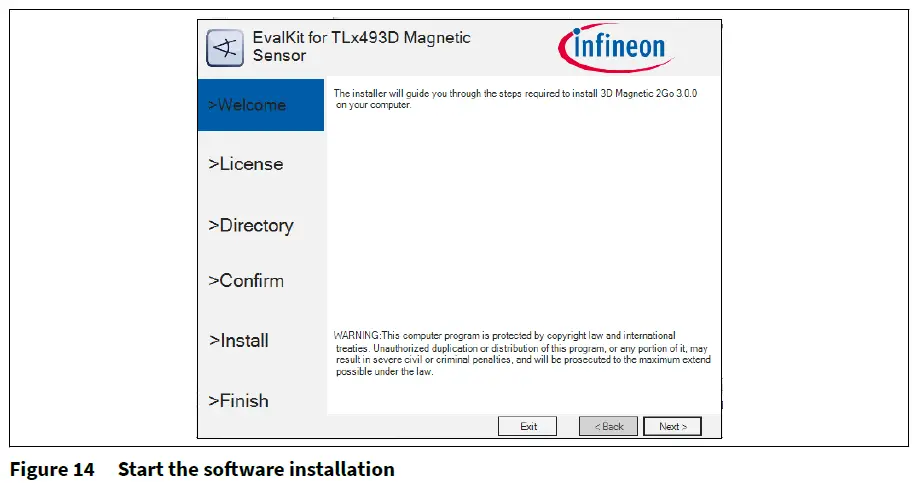
Task: Jump to the Finish step in sidebar
Action: coord(238,400)
